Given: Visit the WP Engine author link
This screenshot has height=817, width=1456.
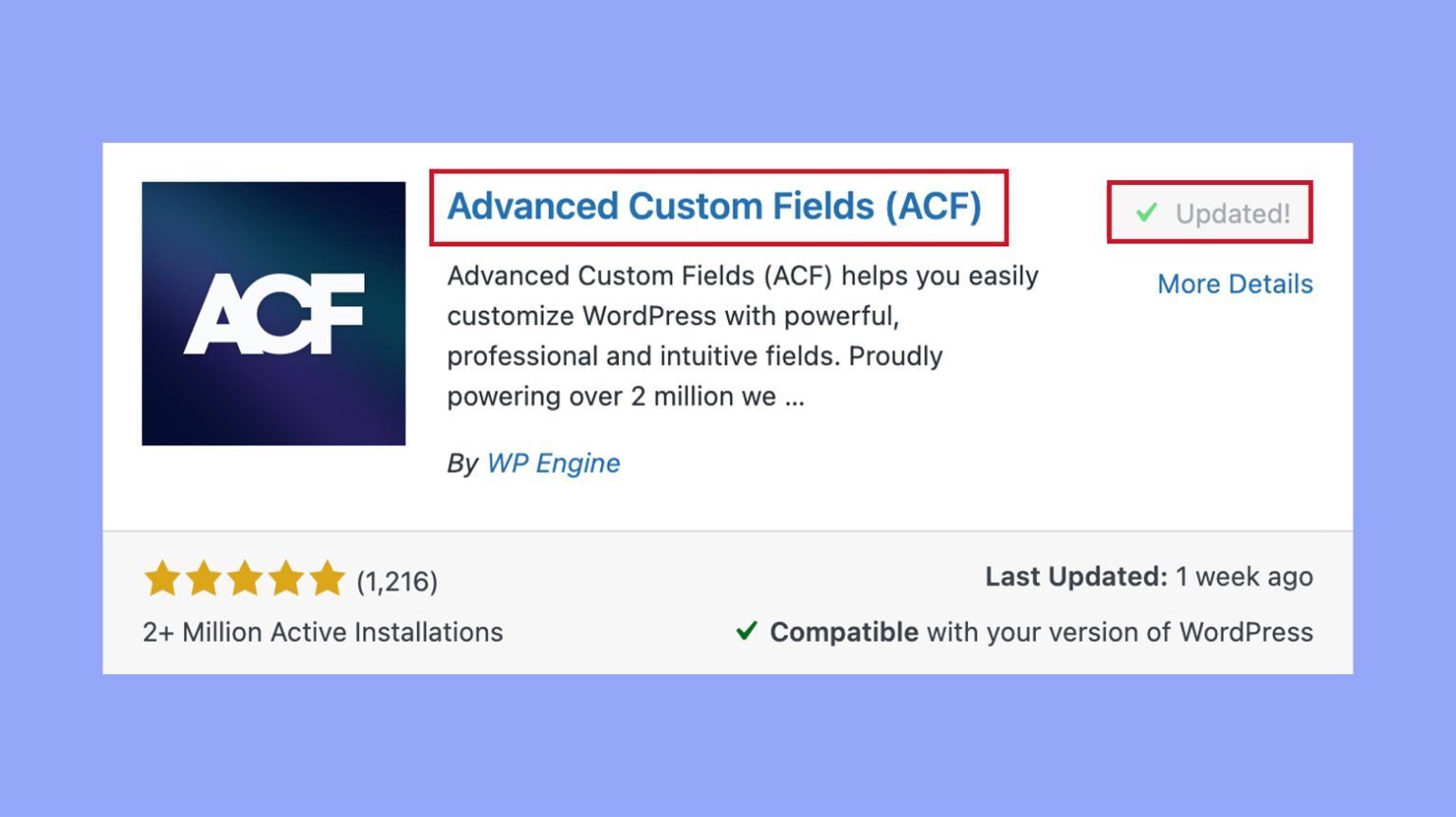Looking at the screenshot, I should click(554, 463).
